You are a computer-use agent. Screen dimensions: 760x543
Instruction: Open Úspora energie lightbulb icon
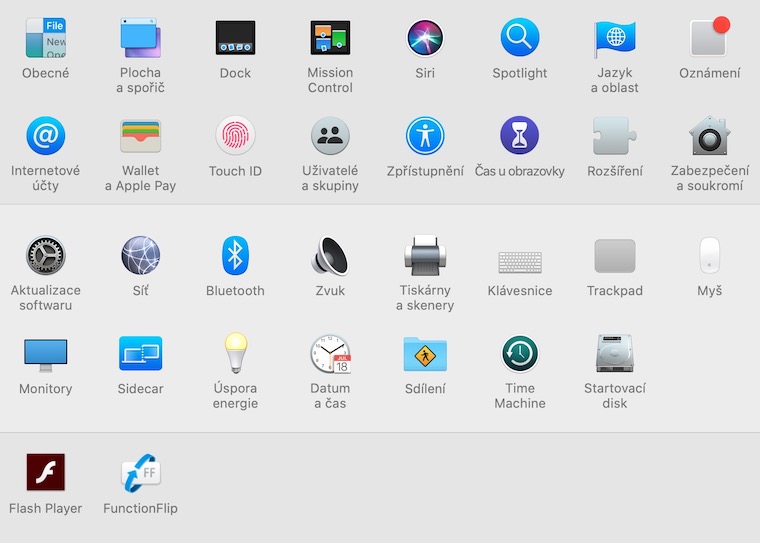[x=236, y=353]
